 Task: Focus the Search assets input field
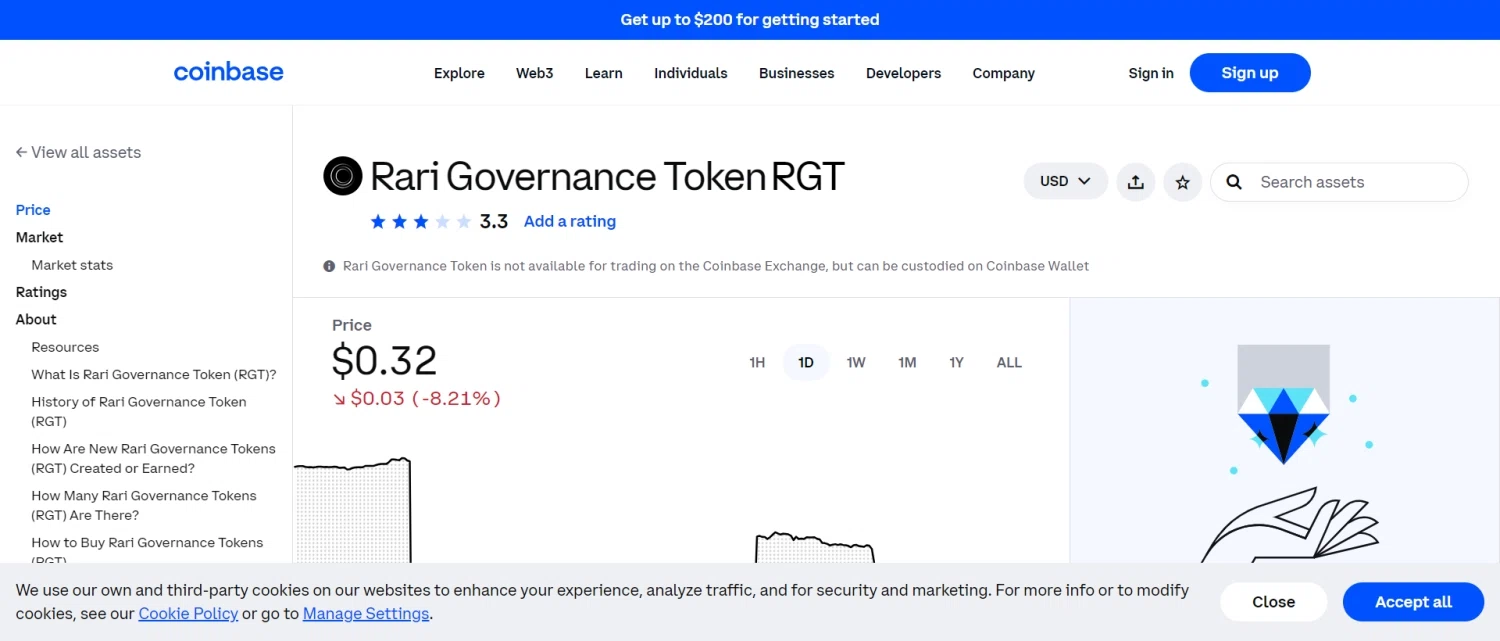(x=1339, y=182)
